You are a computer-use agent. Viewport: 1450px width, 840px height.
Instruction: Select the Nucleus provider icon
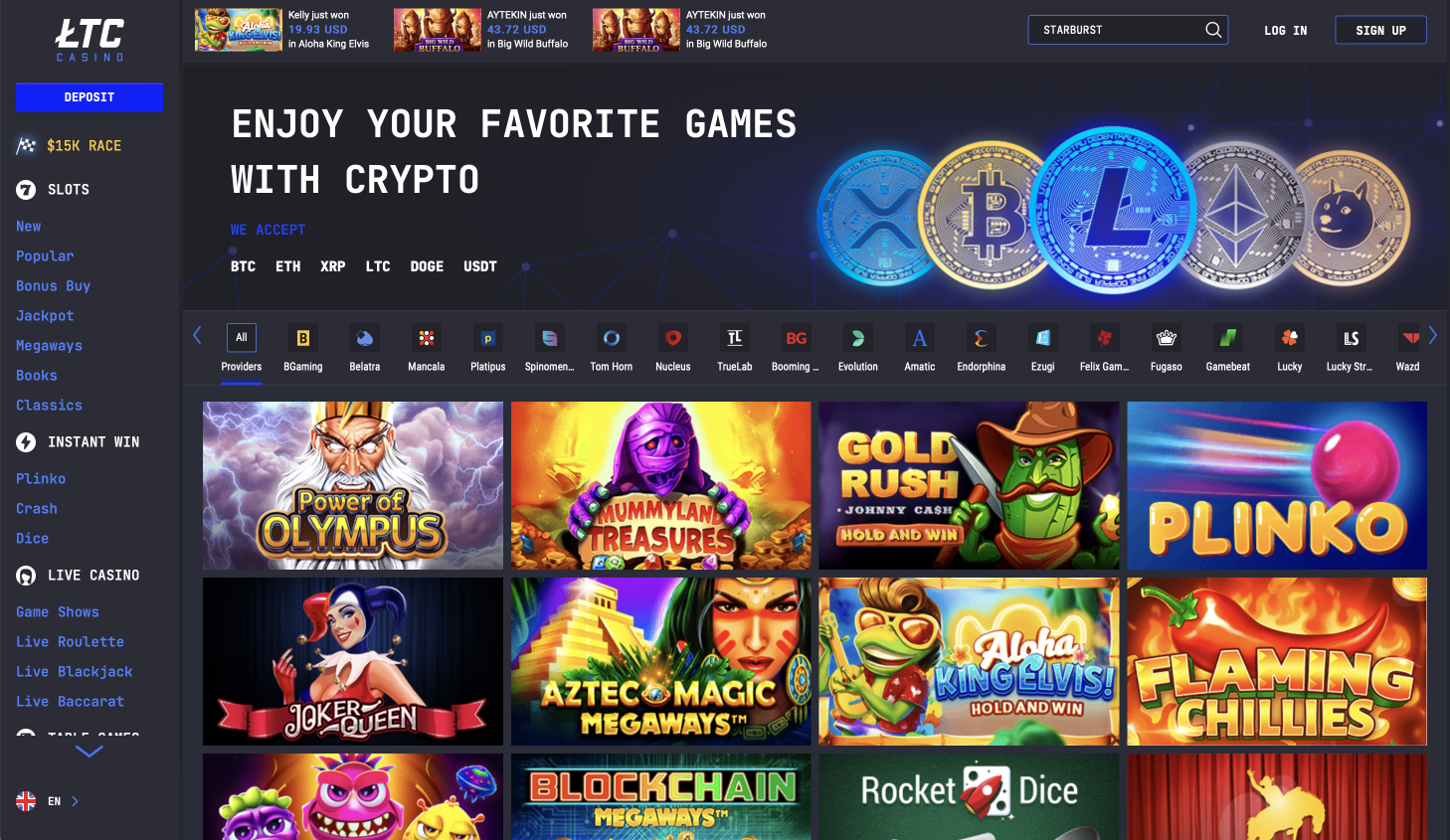[x=673, y=338]
